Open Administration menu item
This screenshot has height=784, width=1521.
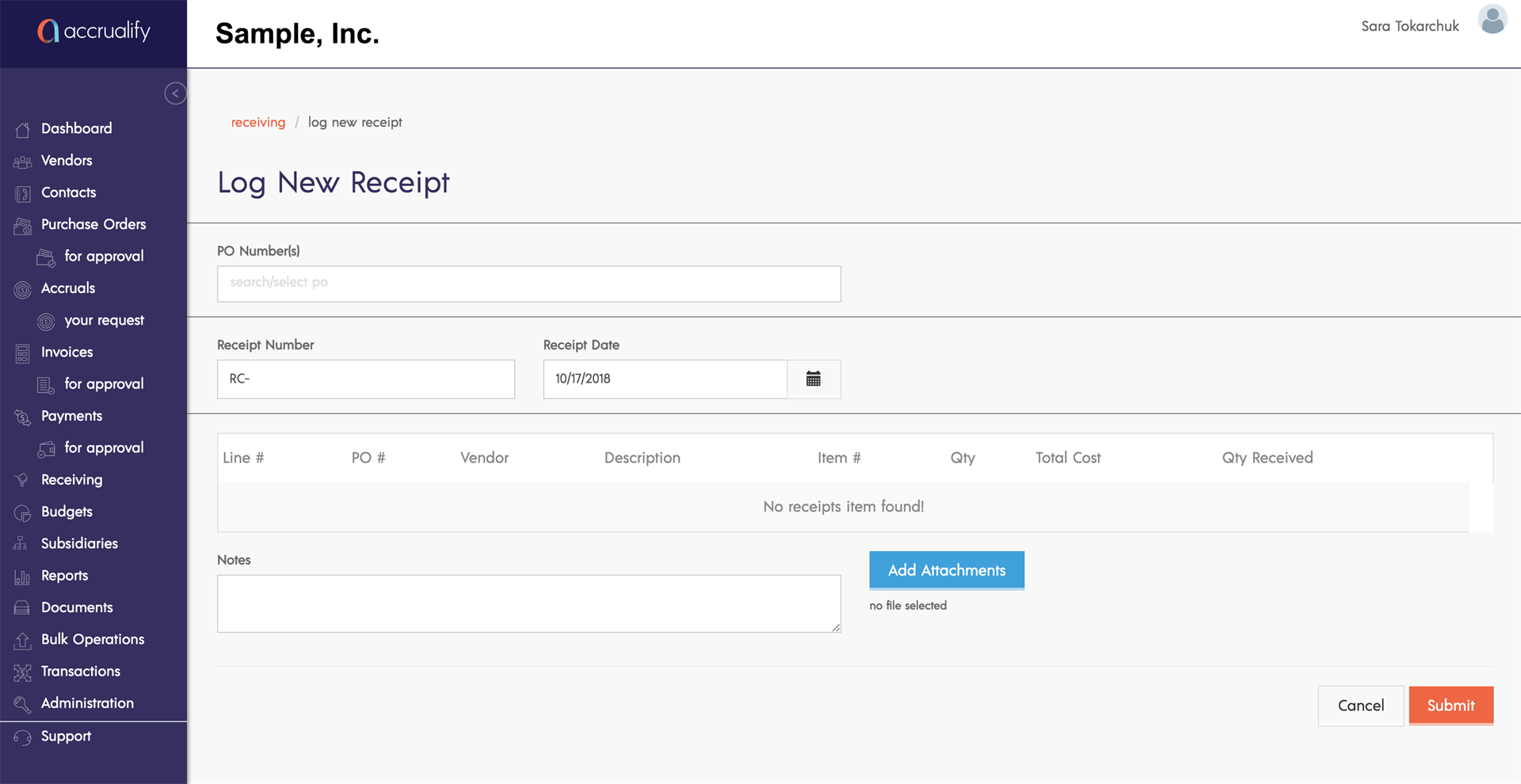88,703
